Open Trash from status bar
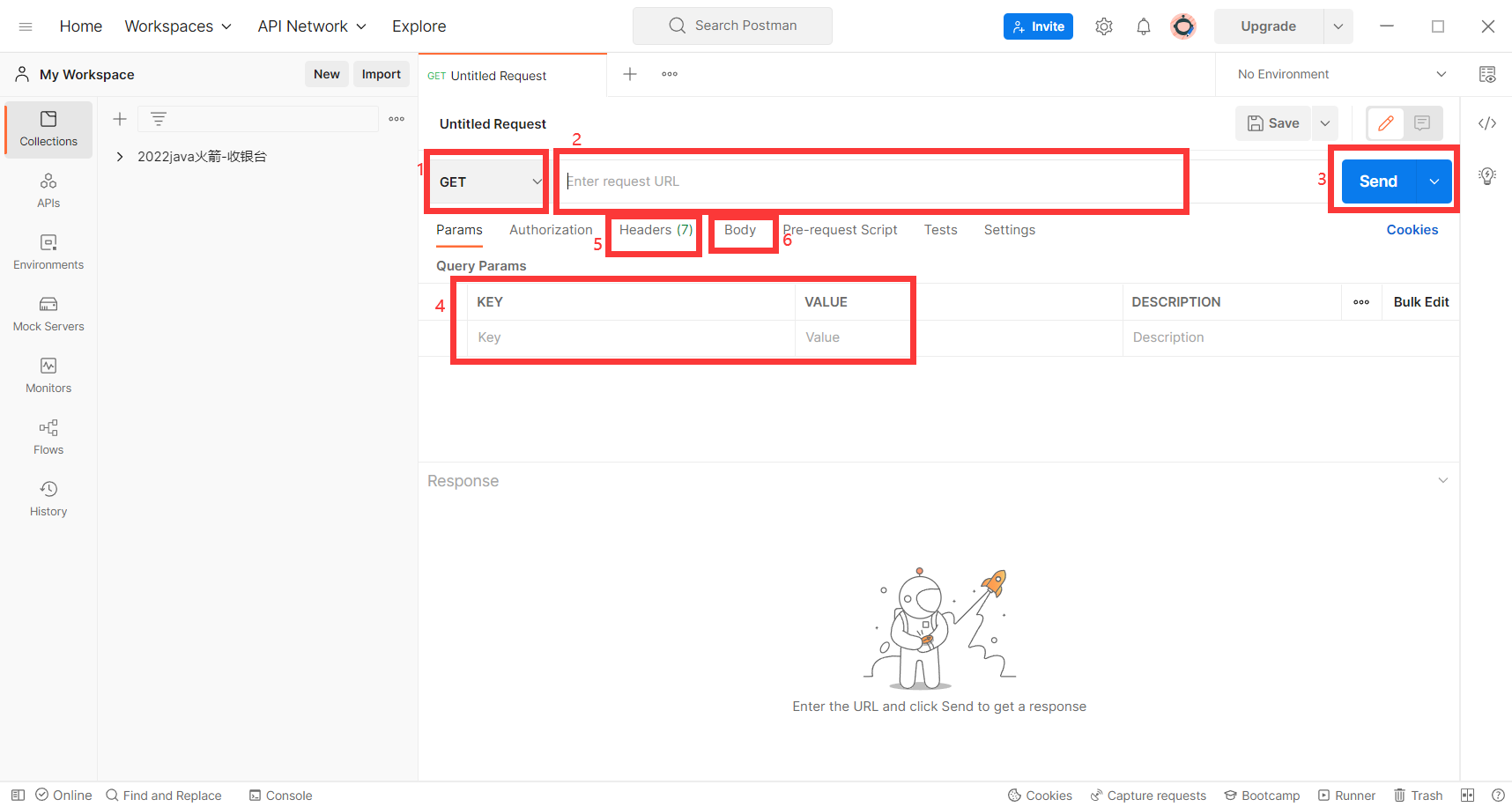This screenshot has height=807, width=1512. 1419,795
